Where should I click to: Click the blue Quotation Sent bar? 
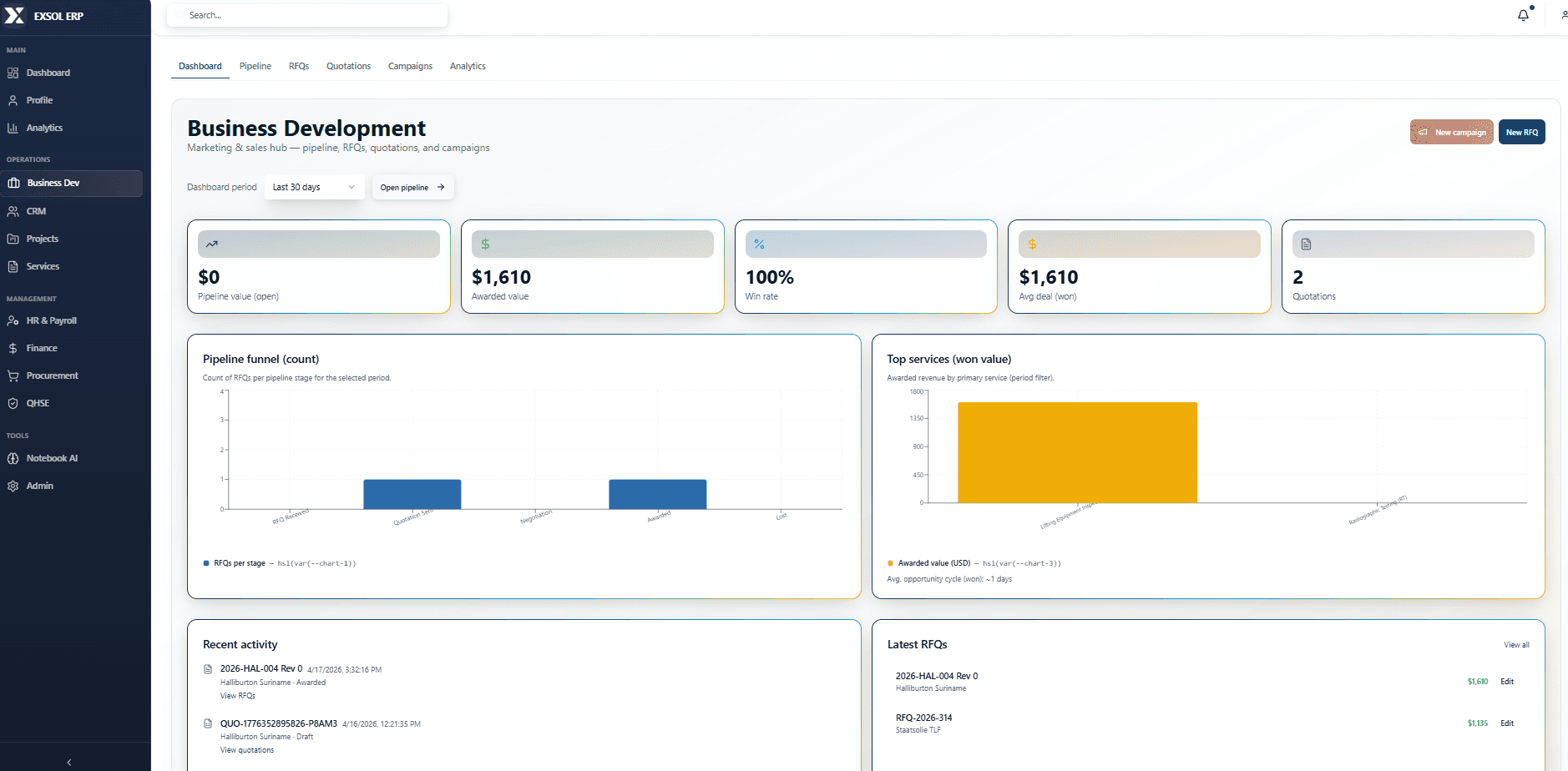tap(412, 494)
